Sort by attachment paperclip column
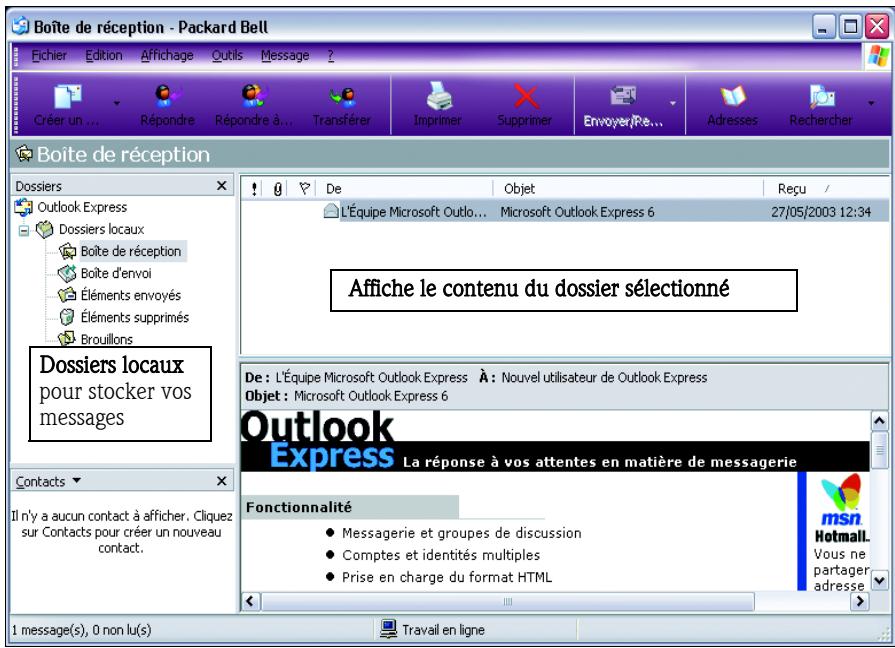 click(x=277, y=188)
